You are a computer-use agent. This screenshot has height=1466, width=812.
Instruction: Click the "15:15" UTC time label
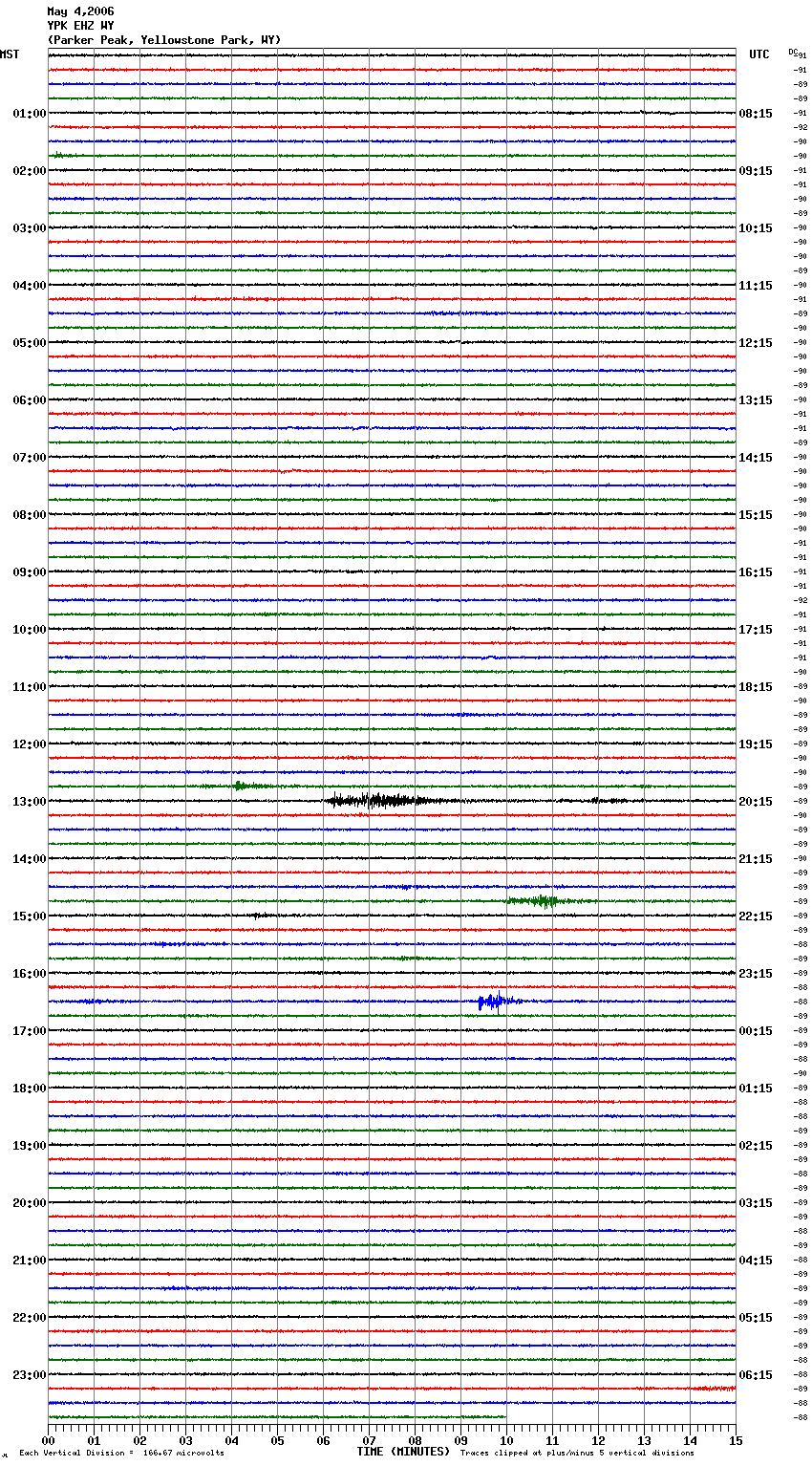coord(756,515)
